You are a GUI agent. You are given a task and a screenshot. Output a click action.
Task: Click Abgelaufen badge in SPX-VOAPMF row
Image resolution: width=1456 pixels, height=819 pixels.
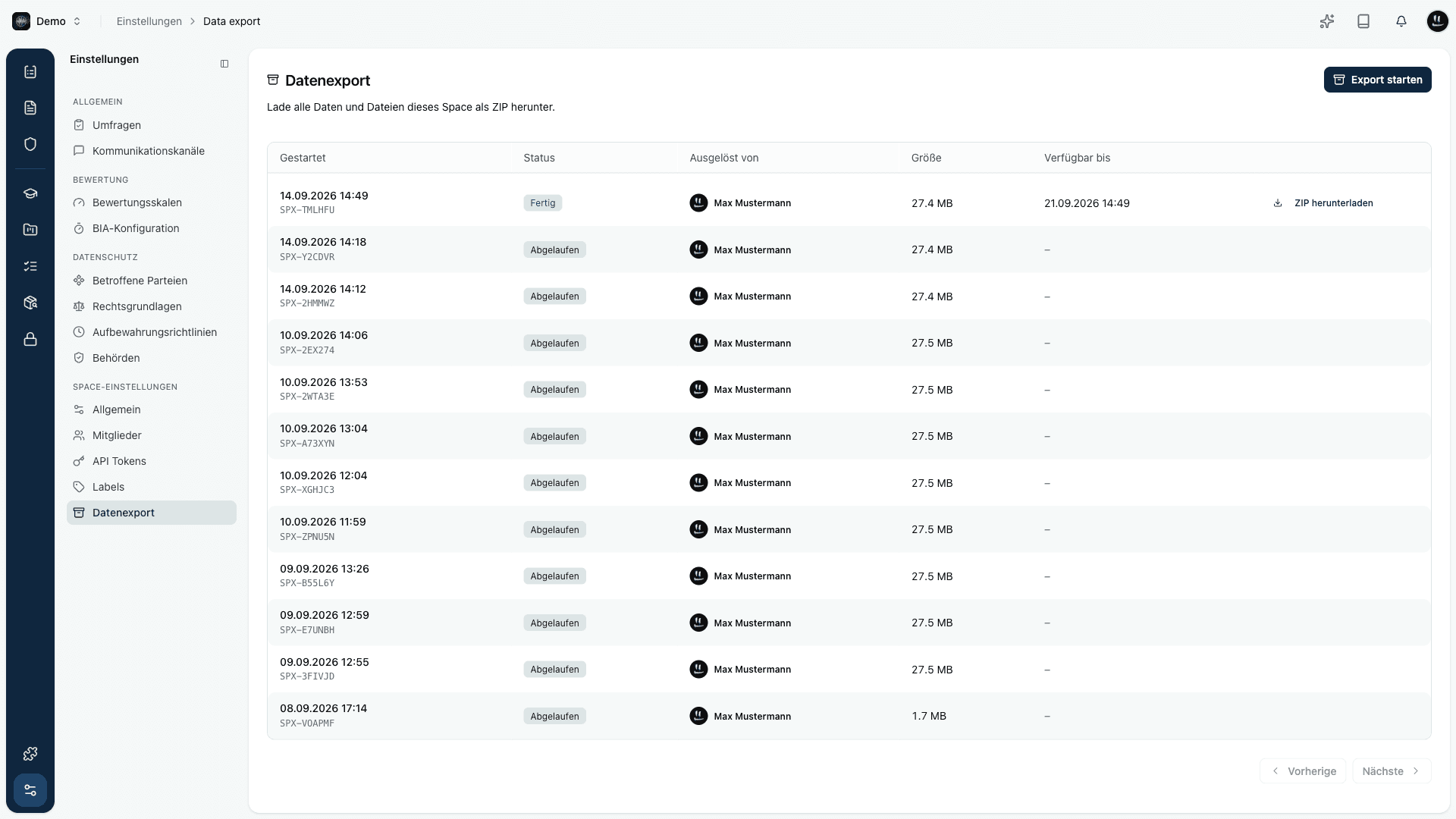pos(554,716)
